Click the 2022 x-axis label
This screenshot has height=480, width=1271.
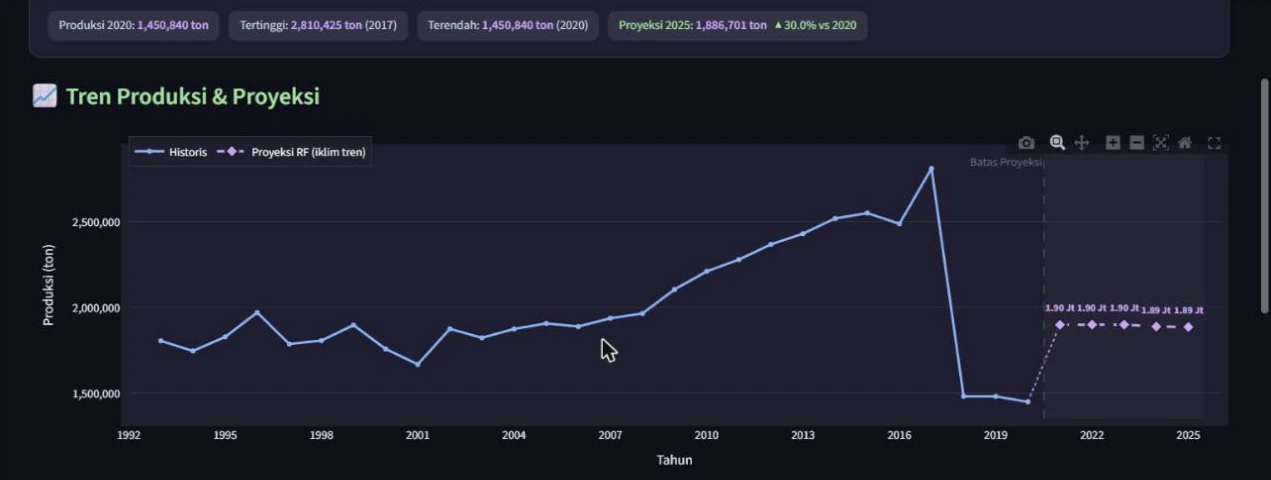(x=1092, y=435)
